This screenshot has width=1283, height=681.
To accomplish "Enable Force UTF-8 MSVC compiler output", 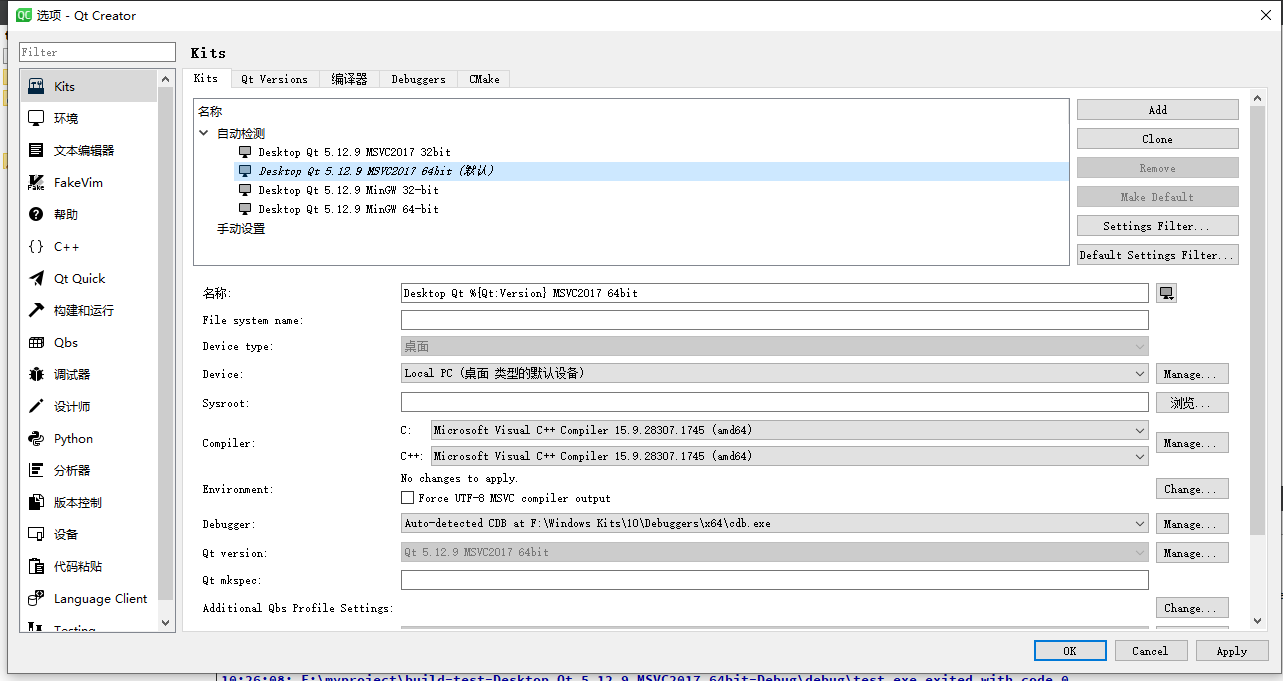I will (408, 497).
